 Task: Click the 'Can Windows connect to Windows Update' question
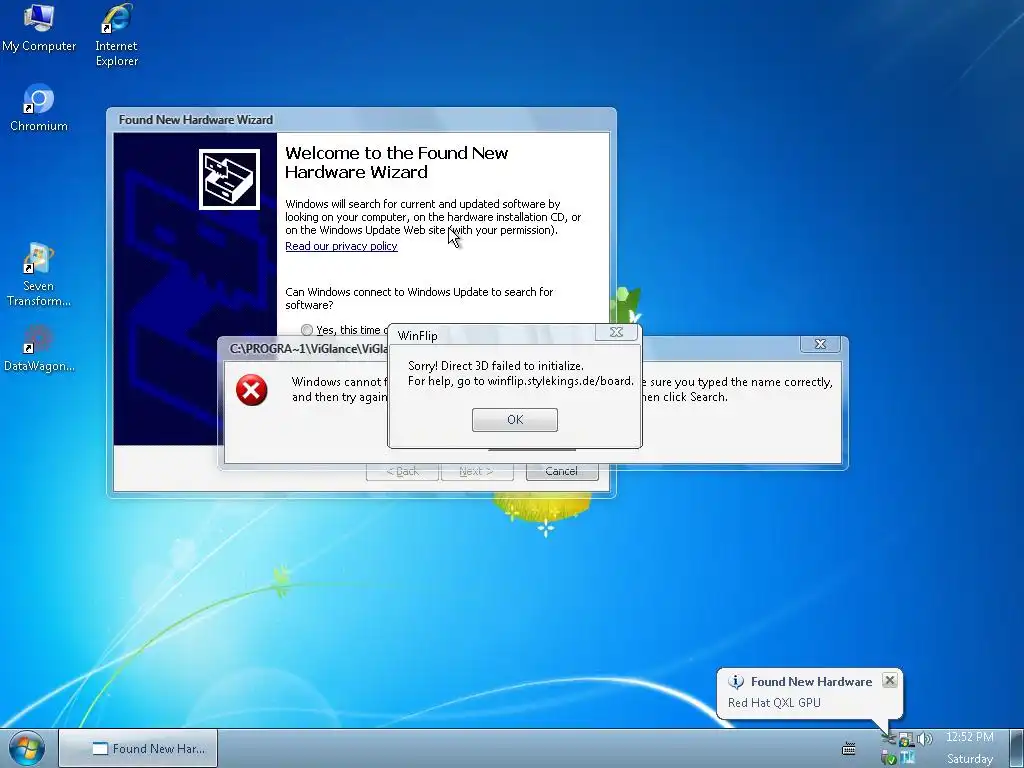[419, 298]
